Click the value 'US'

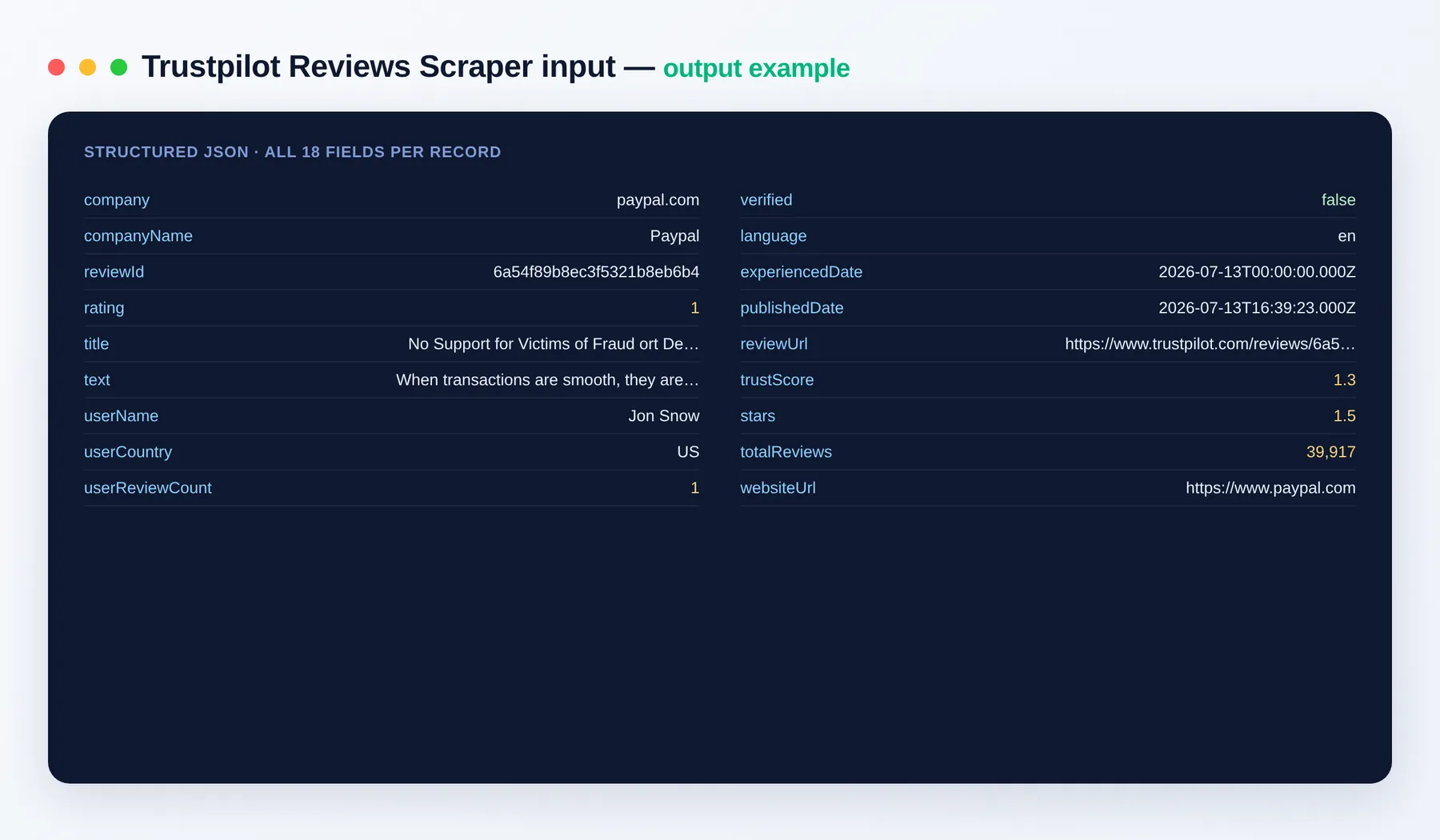tap(688, 452)
